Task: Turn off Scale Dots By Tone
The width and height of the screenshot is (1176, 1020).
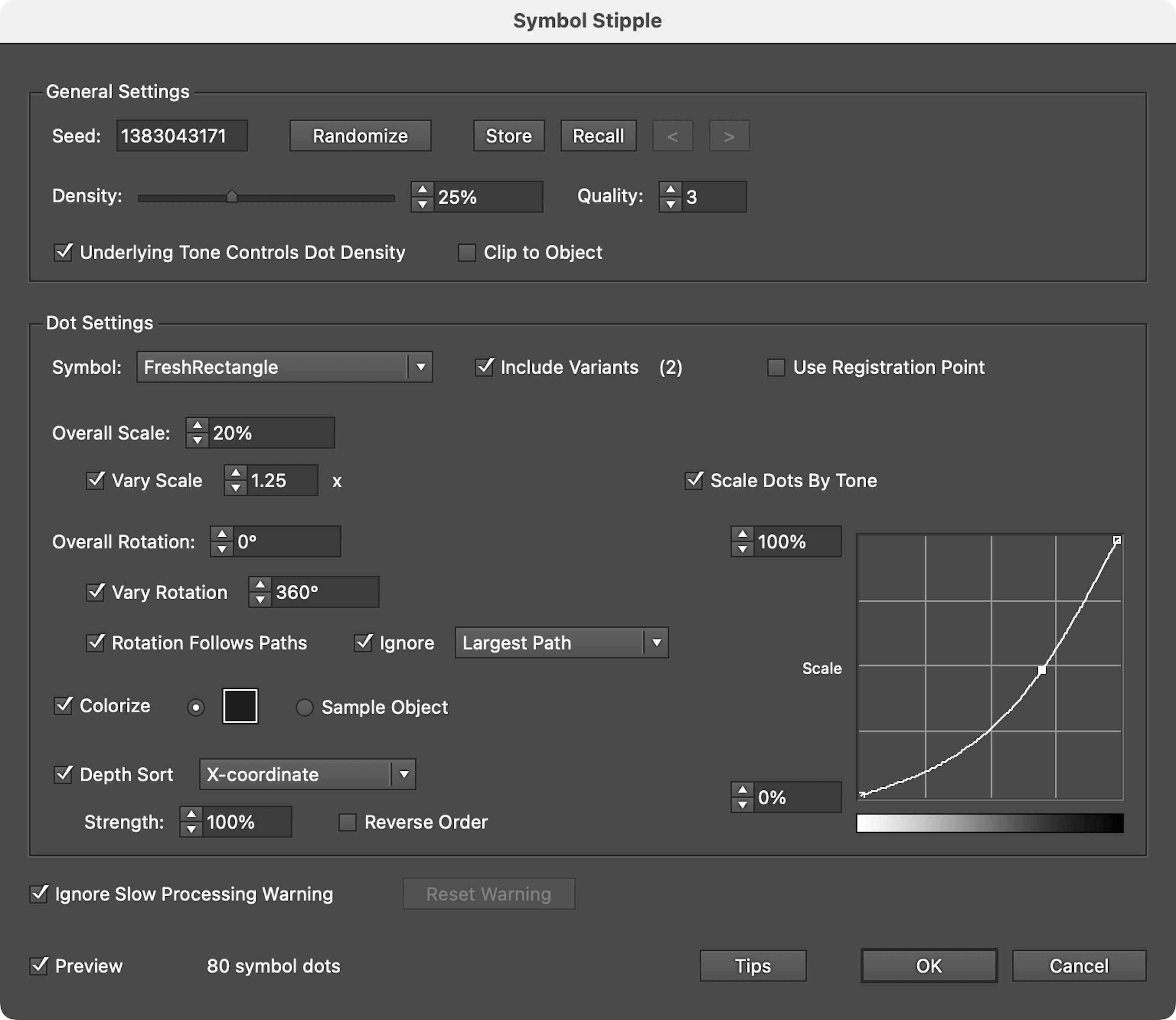Action: click(693, 481)
